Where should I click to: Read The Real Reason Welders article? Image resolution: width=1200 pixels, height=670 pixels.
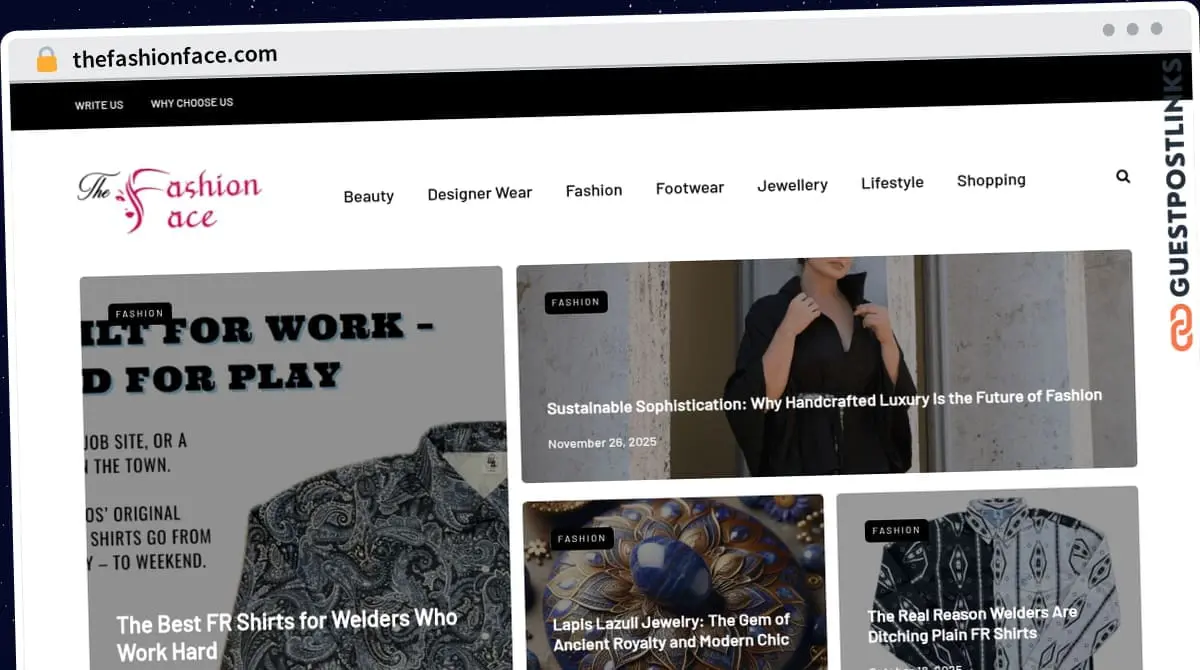[972, 624]
